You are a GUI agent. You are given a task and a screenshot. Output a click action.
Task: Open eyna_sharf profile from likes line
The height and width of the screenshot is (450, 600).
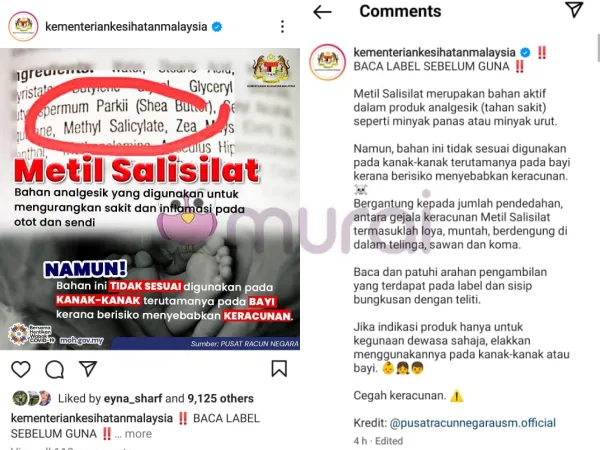tap(133, 398)
